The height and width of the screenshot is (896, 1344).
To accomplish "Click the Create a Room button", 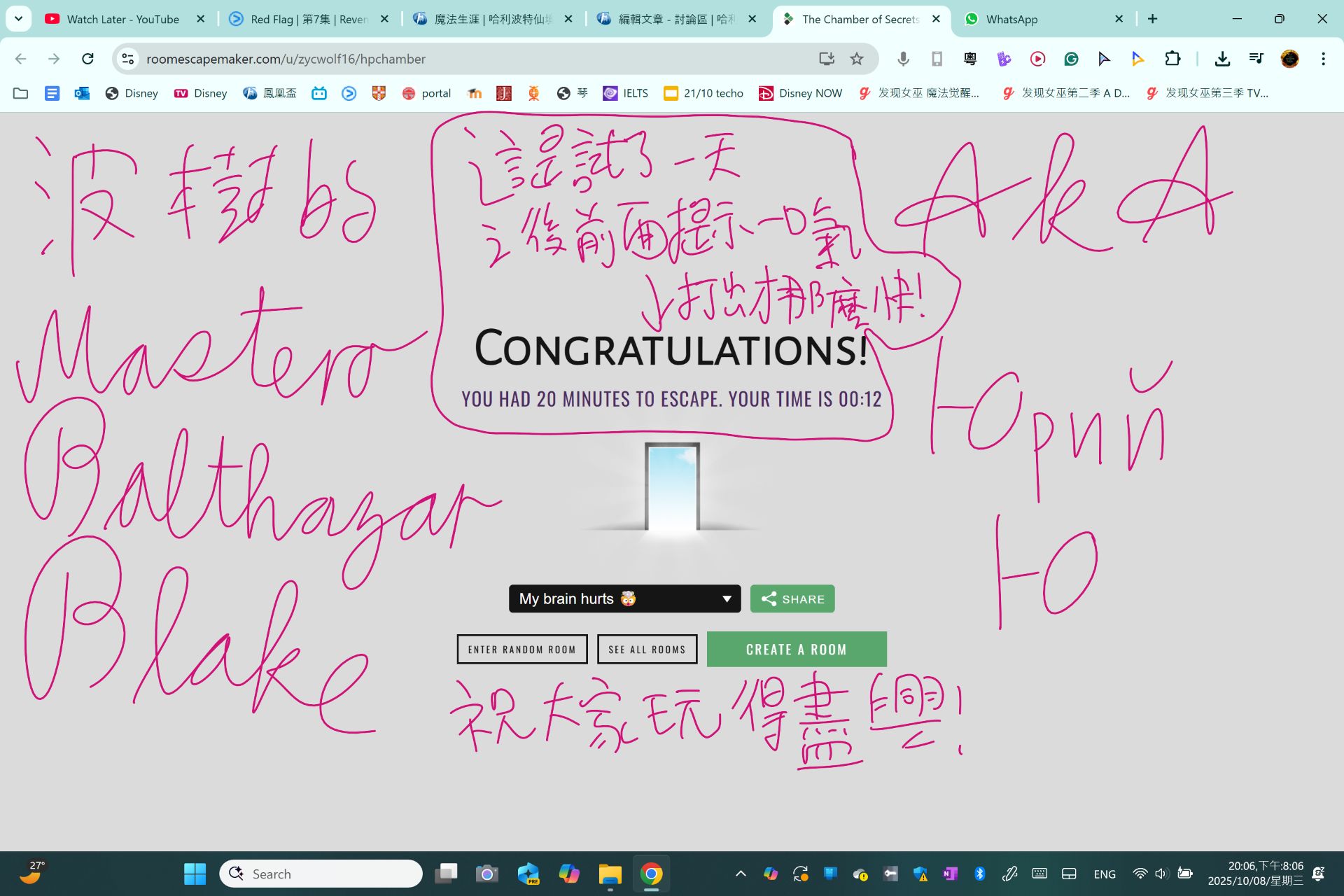I will 796,649.
